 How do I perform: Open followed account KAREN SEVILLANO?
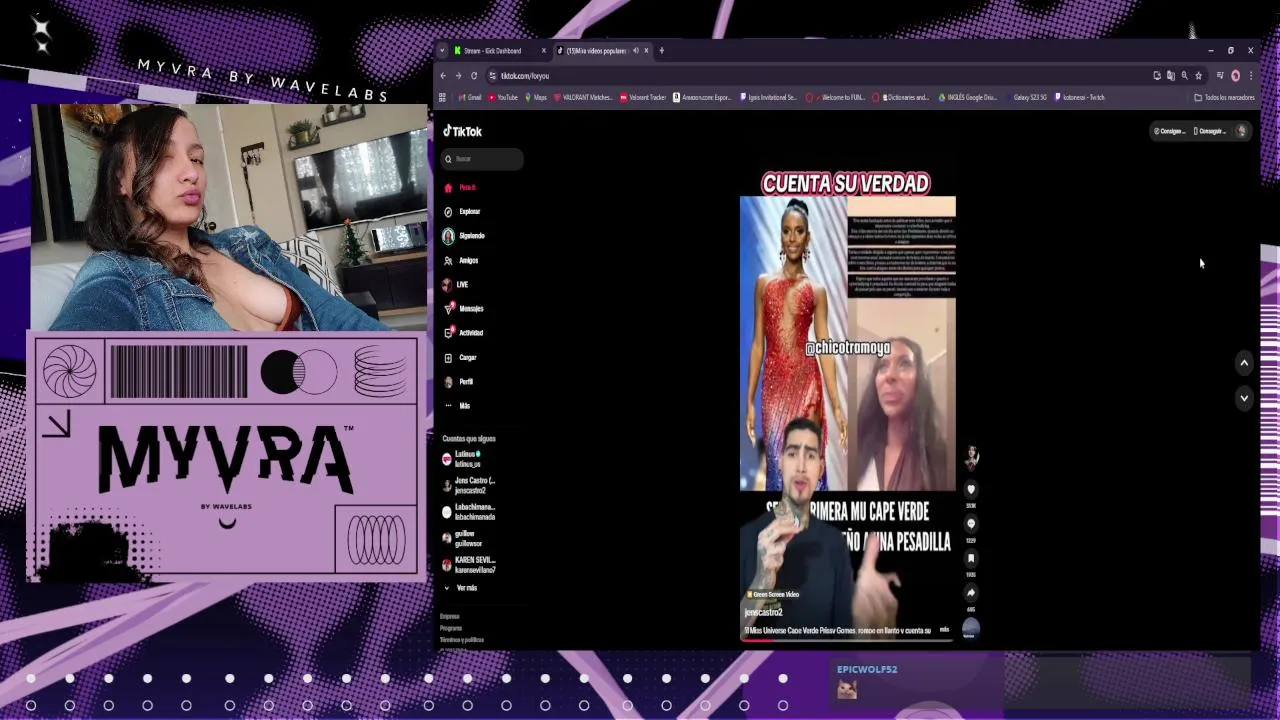point(469,565)
